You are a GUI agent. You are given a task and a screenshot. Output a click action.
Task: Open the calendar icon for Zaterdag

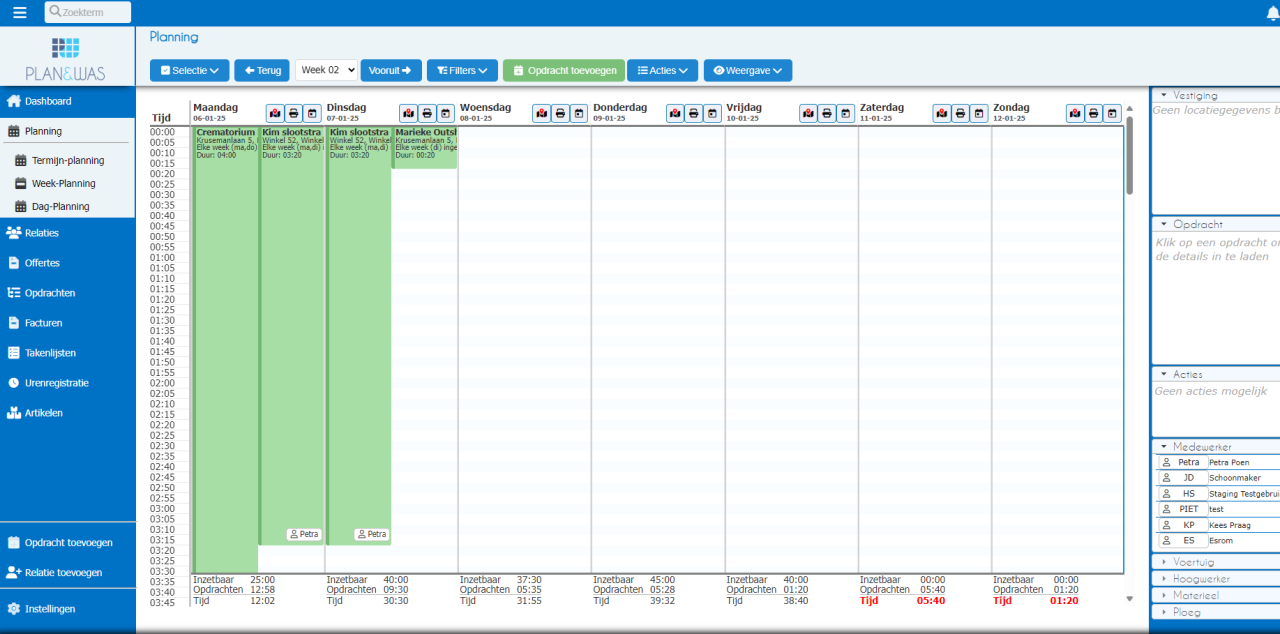tap(979, 113)
